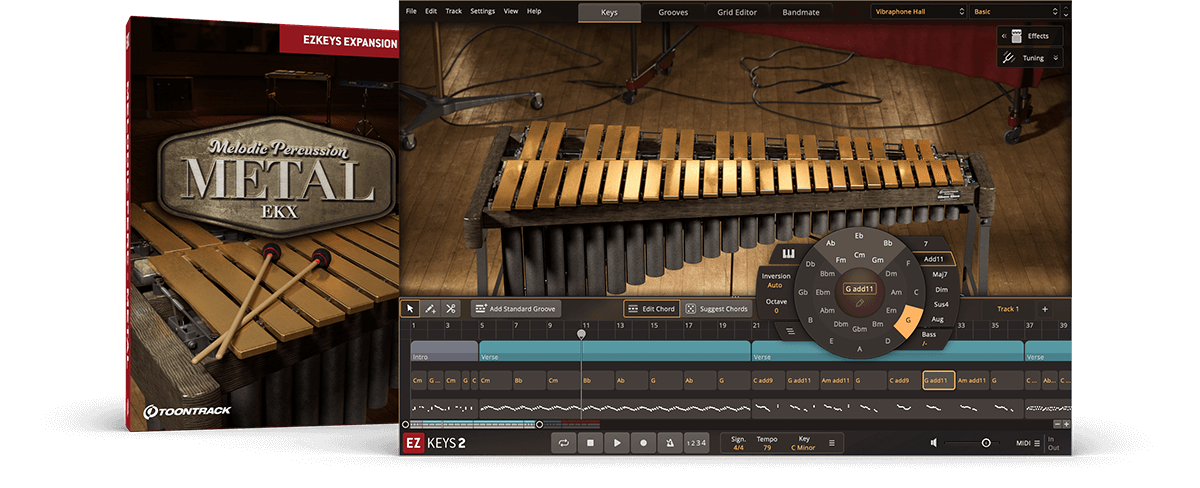Expand the Tuning panel
1200x488 pixels.
tap(1030, 58)
